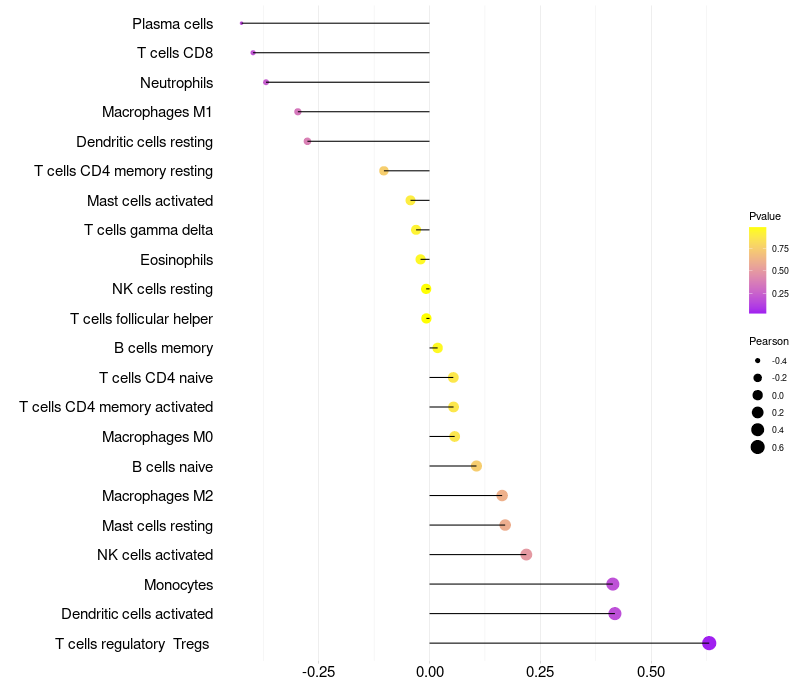
Task: Select the 0.6 Pearson legend circle
Action: click(x=758, y=447)
